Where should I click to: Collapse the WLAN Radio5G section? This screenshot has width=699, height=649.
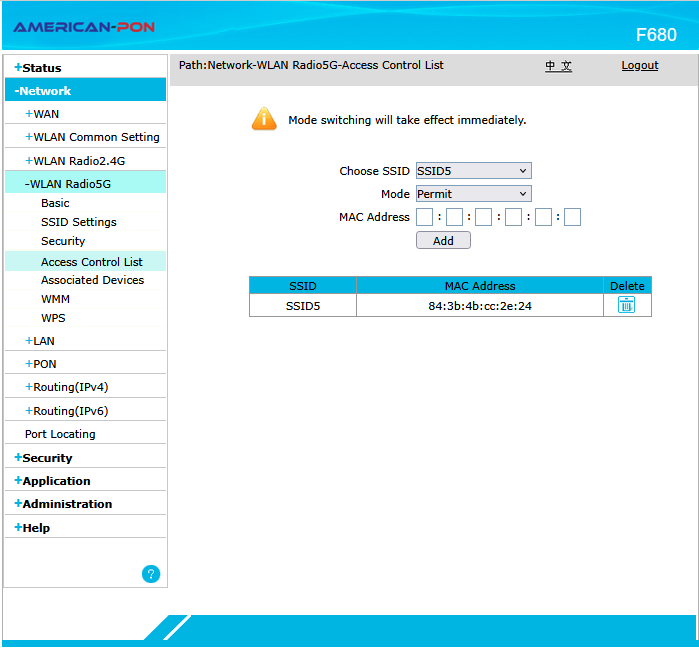[70, 184]
